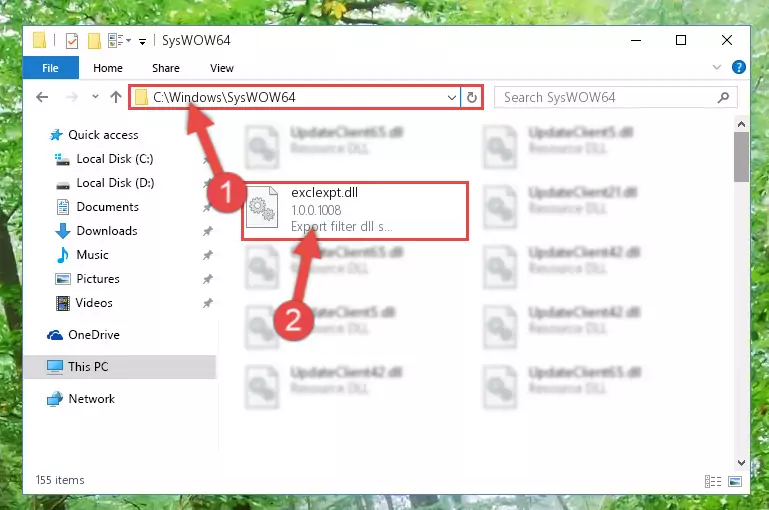Click the Documents page icon
769x510 pixels.
[x=63, y=207]
